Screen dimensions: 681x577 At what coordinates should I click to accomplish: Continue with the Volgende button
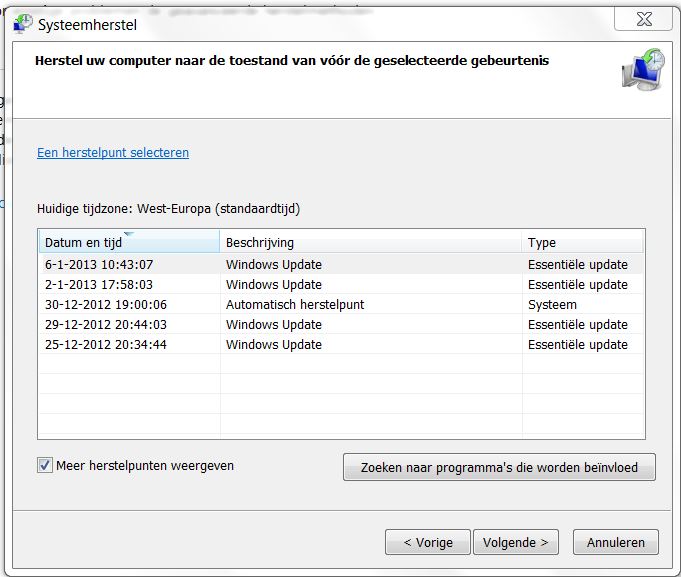pos(516,542)
